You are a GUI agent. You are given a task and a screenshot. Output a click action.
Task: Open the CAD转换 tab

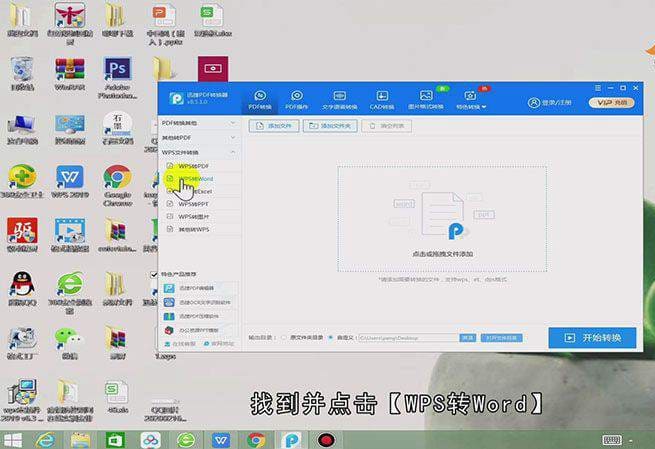(382, 100)
